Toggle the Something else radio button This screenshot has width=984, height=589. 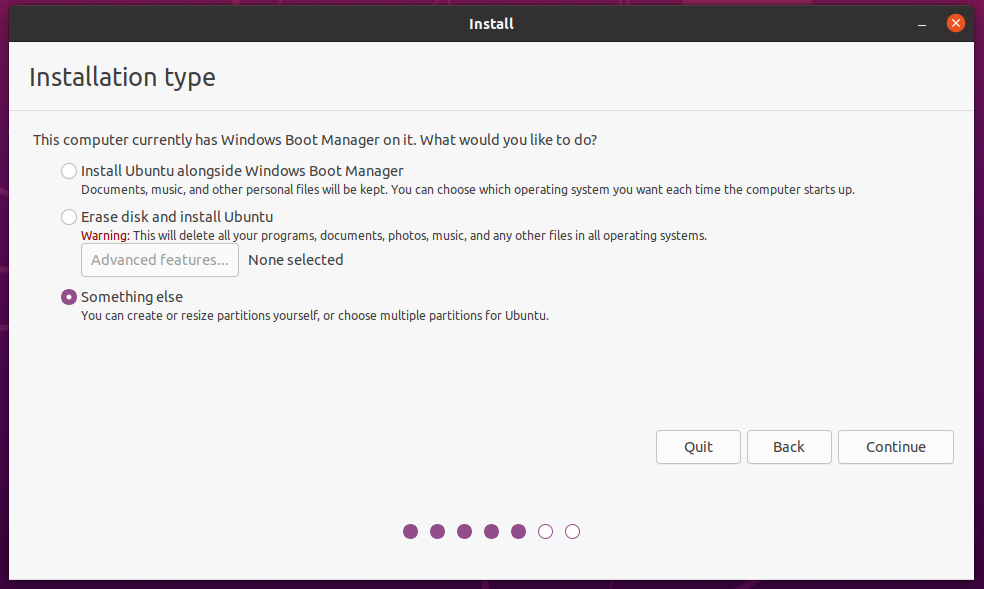[69, 297]
